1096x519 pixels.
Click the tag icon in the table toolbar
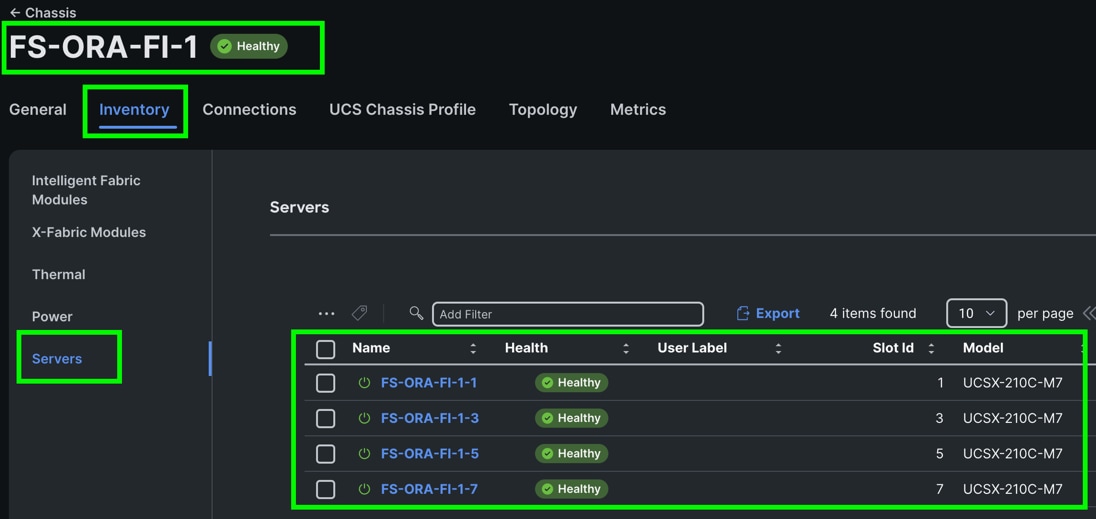click(360, 313)
